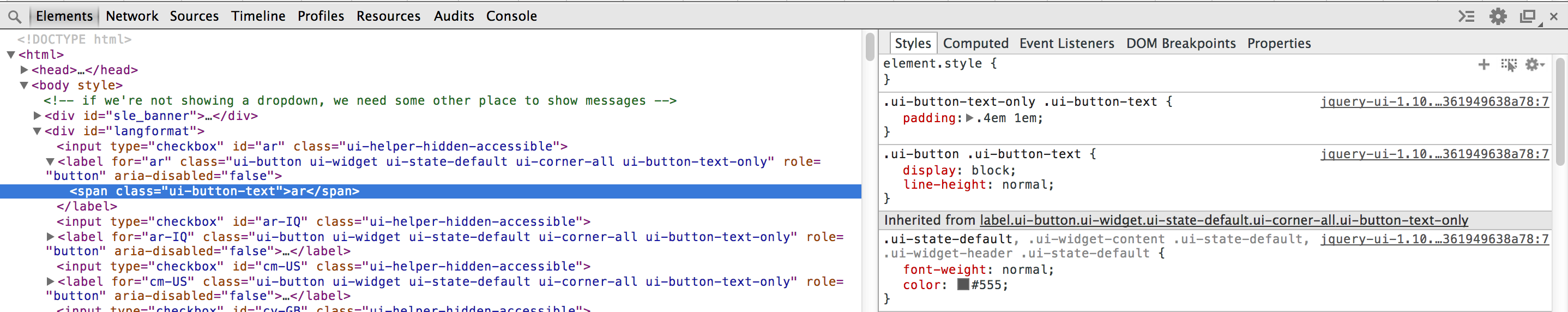
Task: Select the input id="cm-US" node
Action: (x=323, y=266)
